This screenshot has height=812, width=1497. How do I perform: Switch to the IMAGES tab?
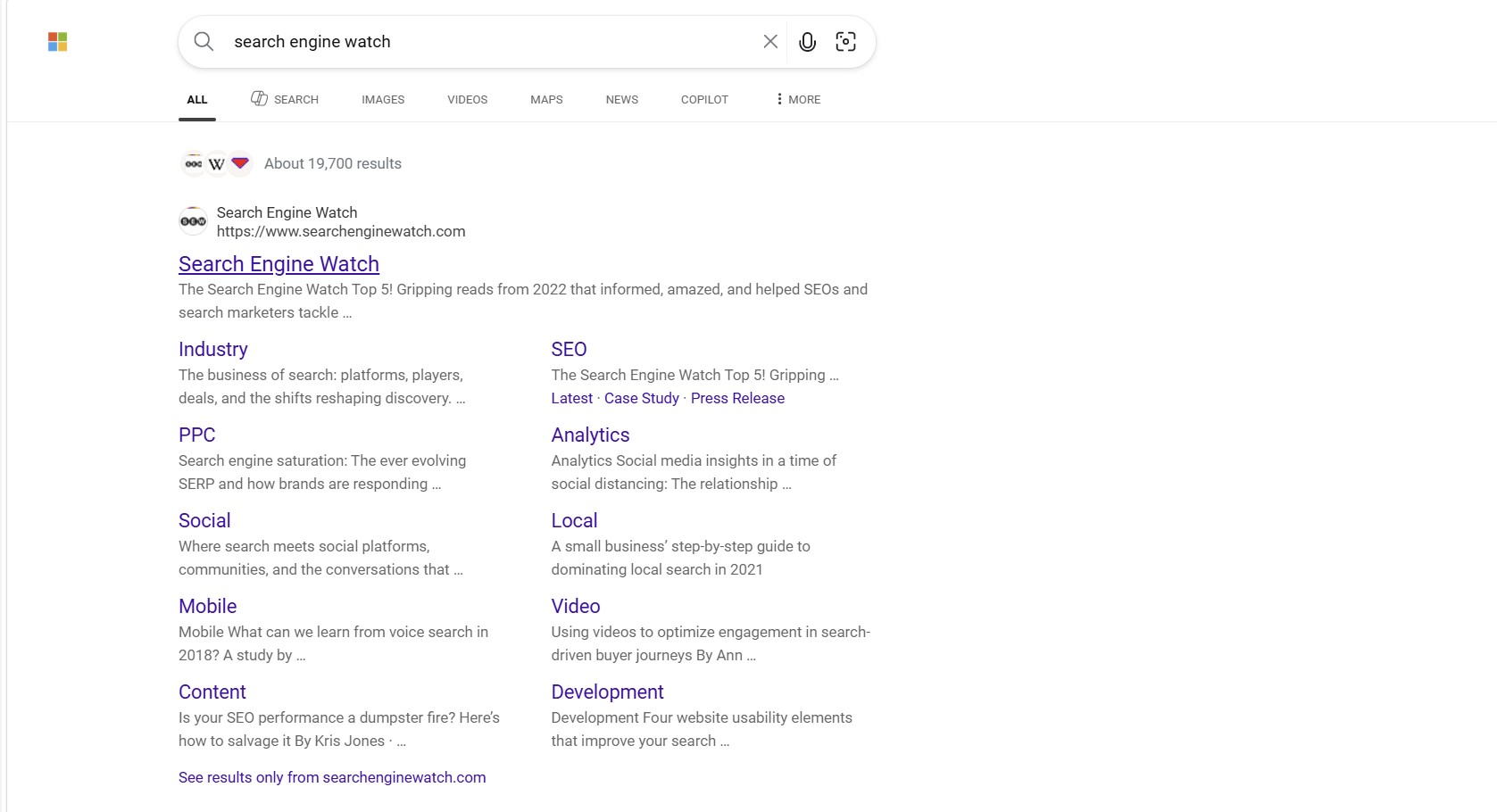[383, 100]
